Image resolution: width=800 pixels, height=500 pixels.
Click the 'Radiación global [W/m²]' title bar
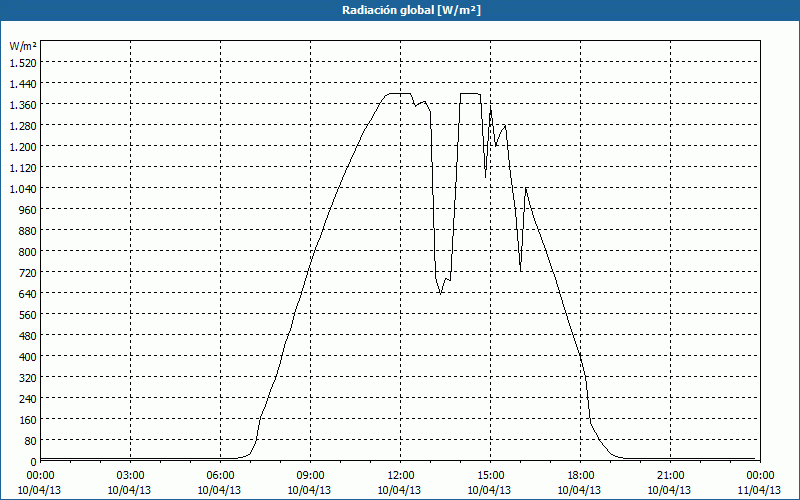(400, 10)
